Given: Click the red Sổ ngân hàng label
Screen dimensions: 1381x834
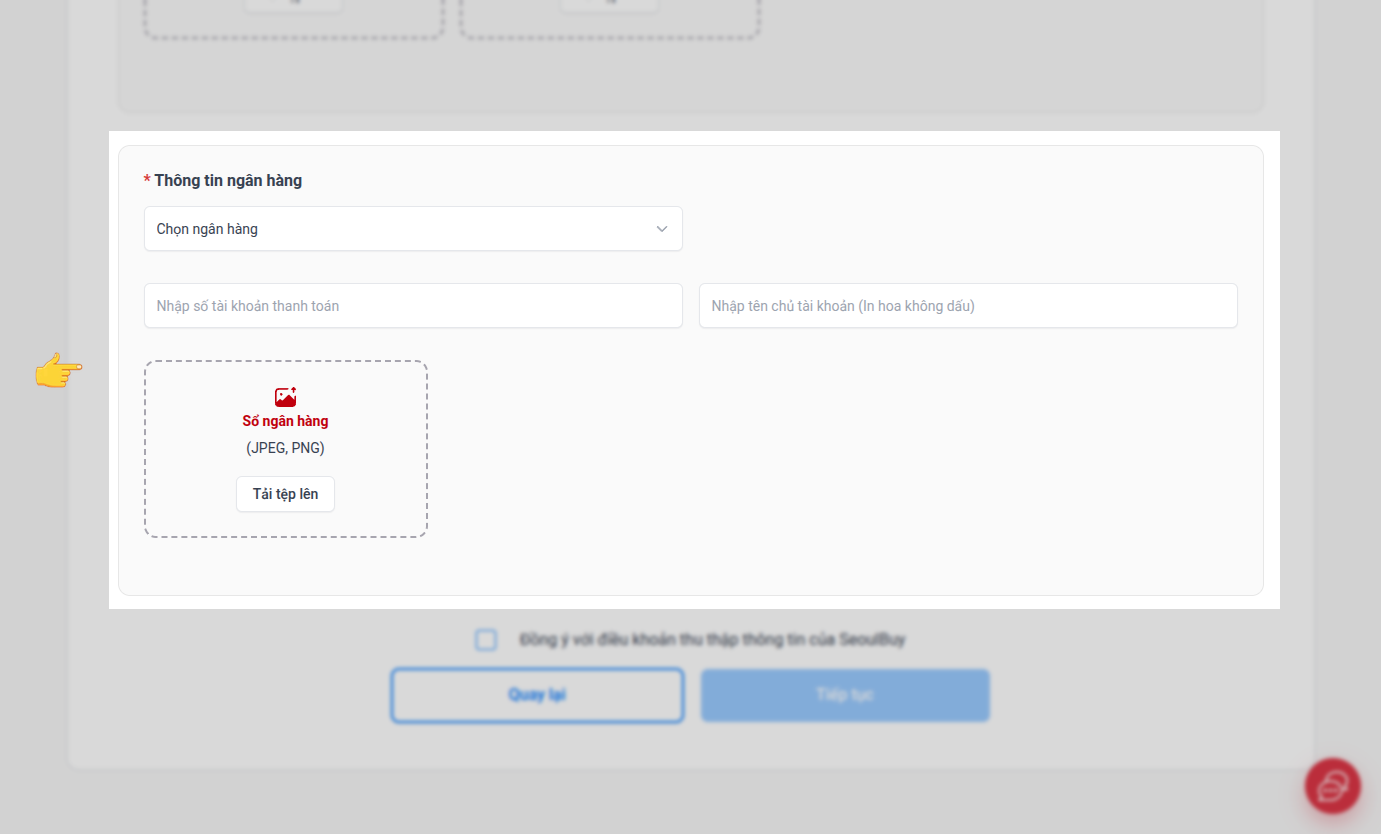Looking at the screenshot, I should pyautogui.click(x=285, y=421).
